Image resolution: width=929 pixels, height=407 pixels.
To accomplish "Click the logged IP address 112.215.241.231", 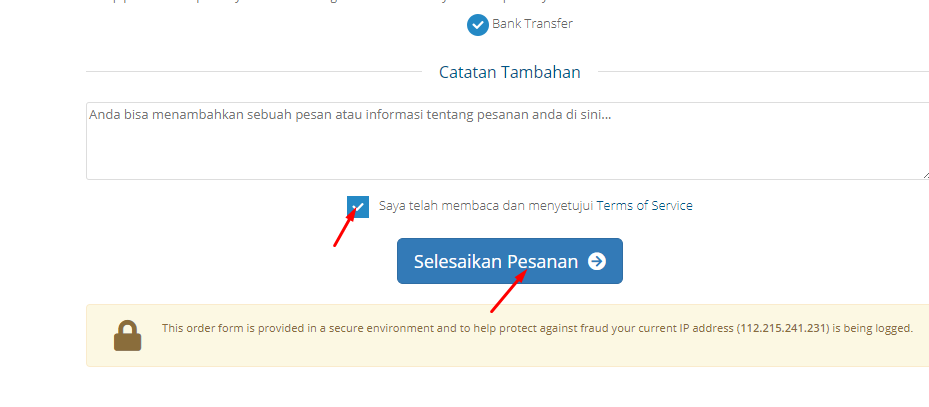I will (x=781, y=328).
